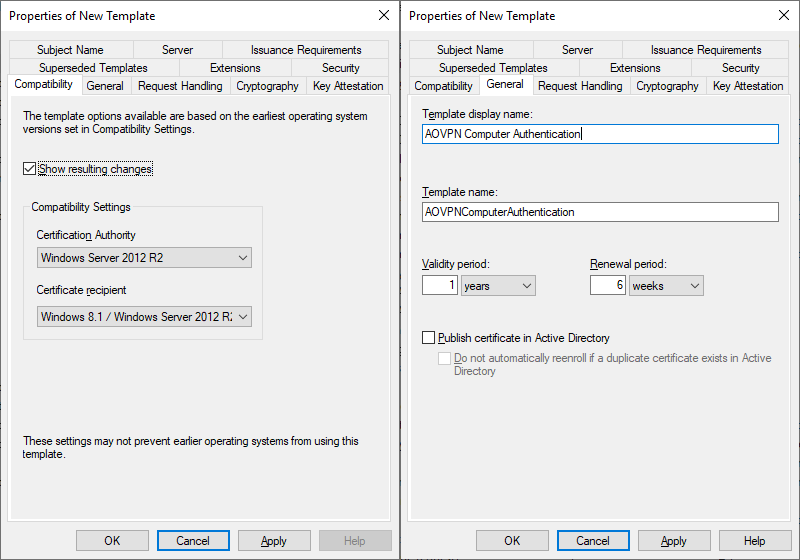The height and width of the screenshot is (560, 800).
Task: Click OK in the left dialog
Action: (x=112, y=541)
